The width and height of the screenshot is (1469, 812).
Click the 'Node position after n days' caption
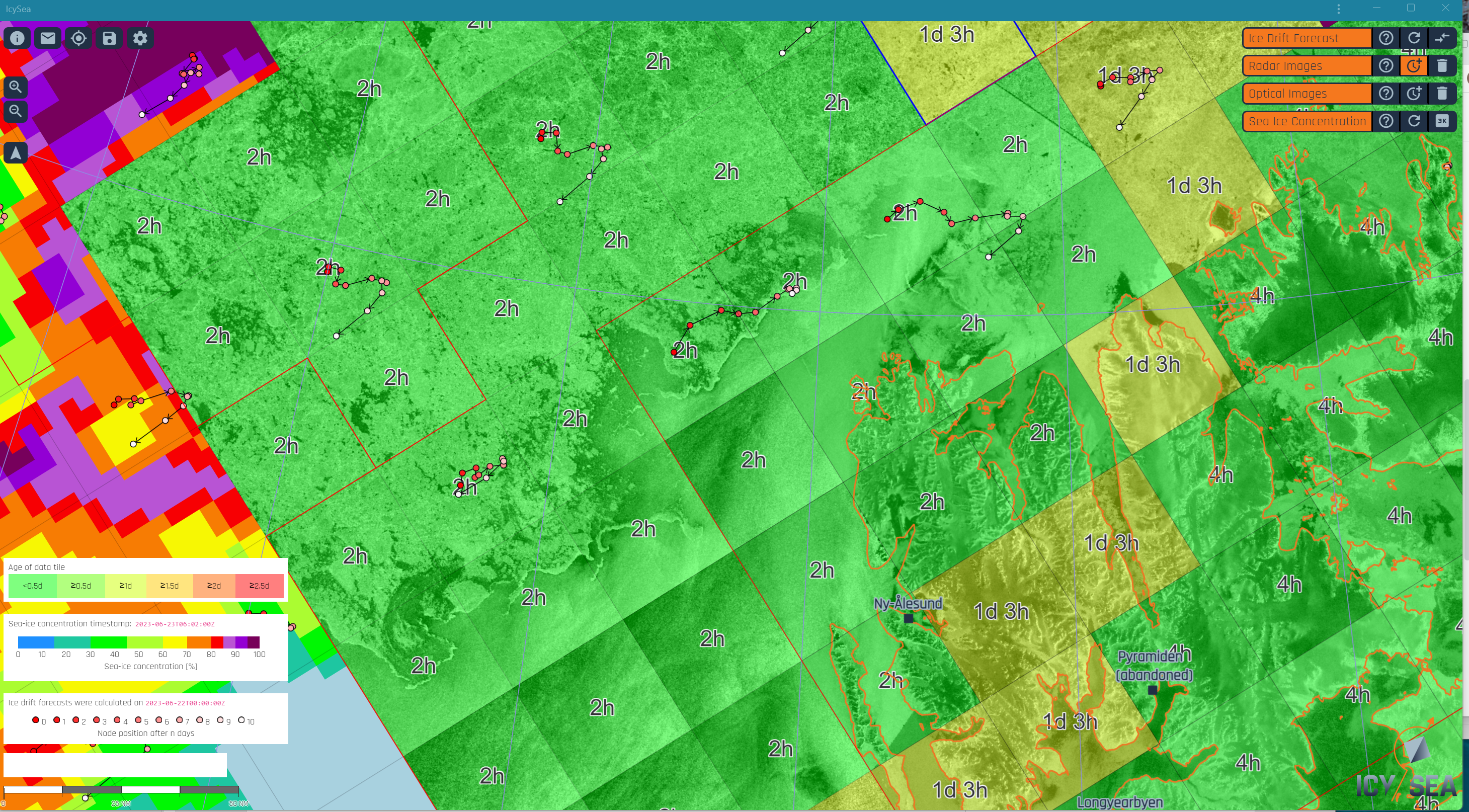click(146, 734)
